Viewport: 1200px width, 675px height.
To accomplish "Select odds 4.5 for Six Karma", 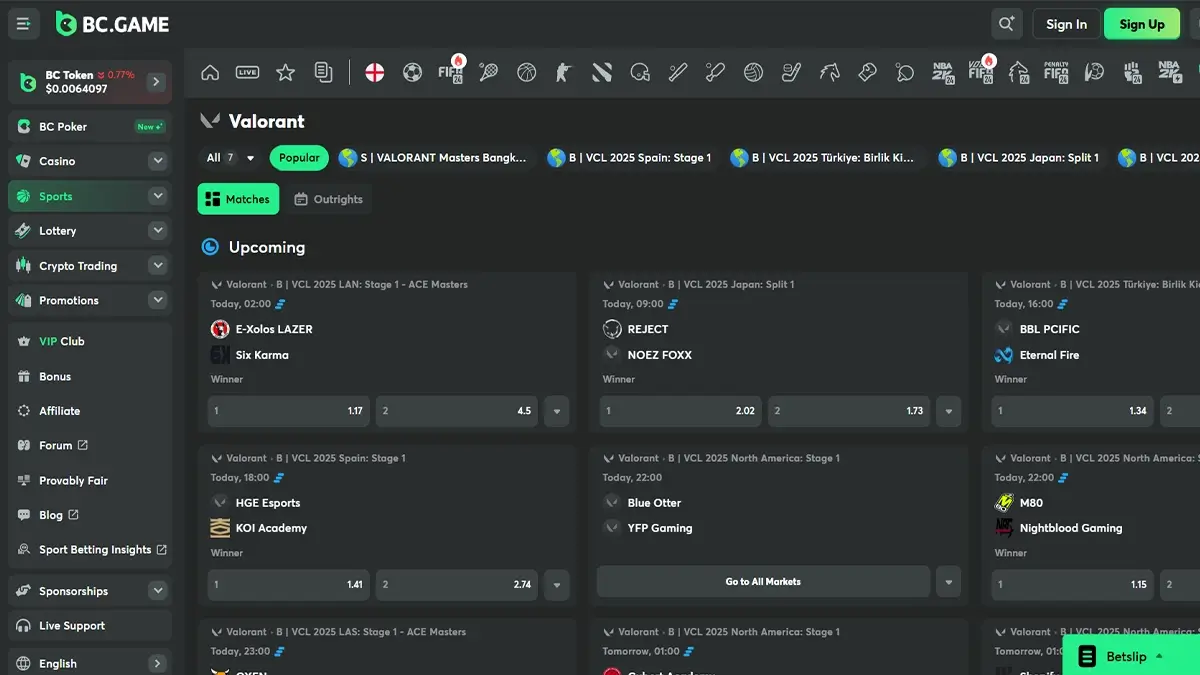I will 456,411.
